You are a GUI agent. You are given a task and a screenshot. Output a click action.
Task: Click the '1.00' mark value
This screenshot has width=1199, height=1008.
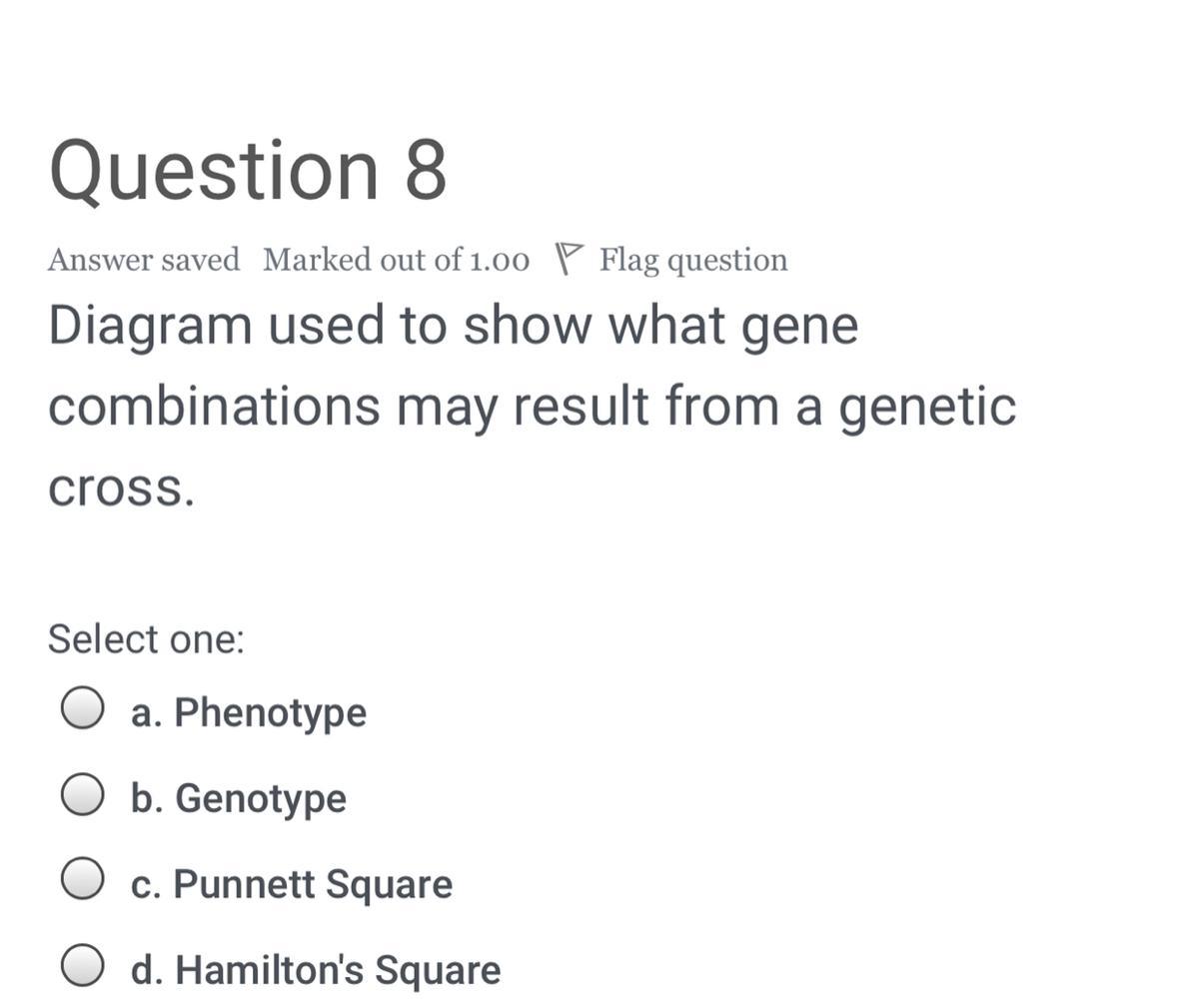(500, 261)
